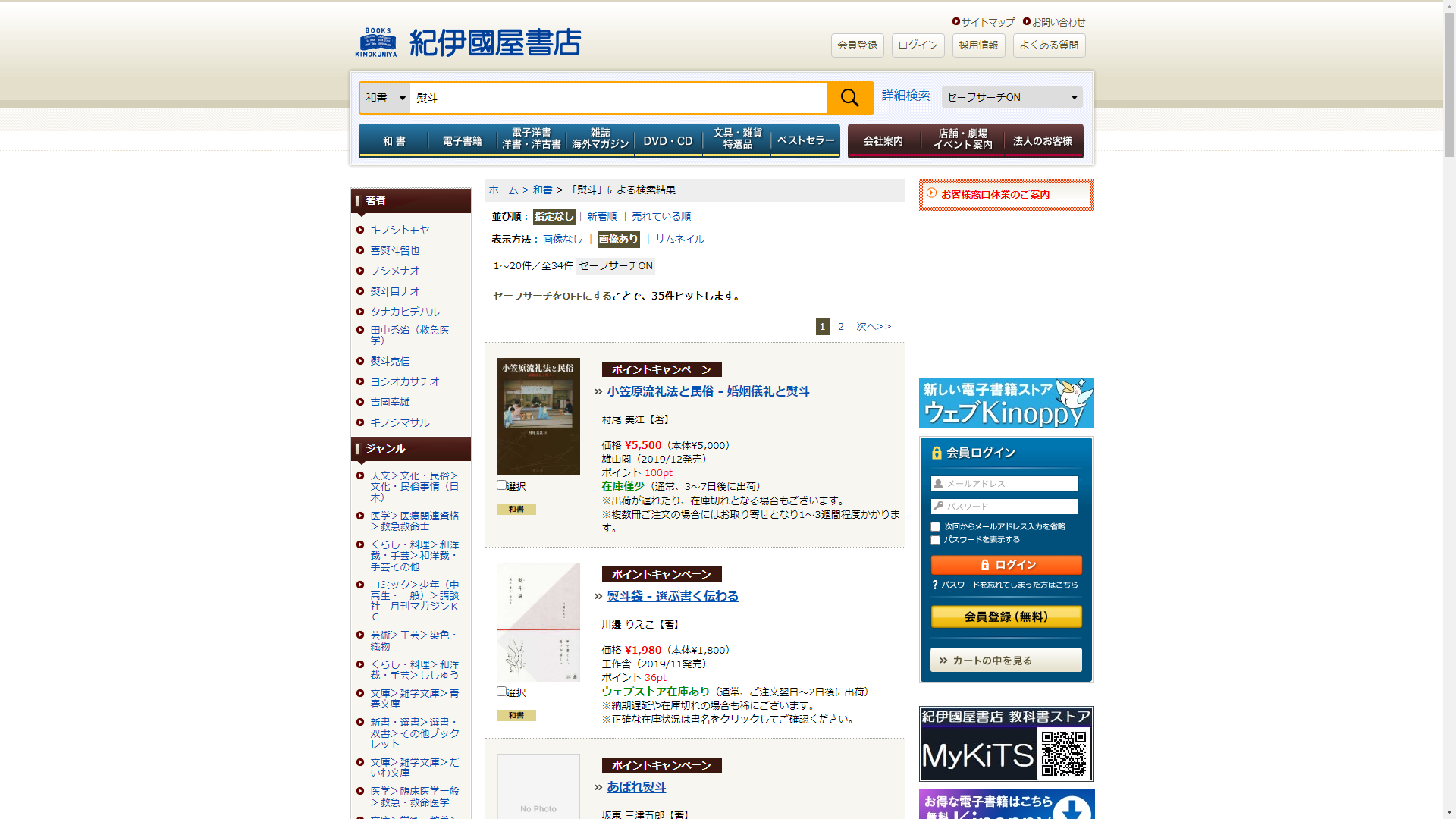Tick the 選択 checkbox for 小笠原流礼法と民俗
This screenshot has width=1456, height=819.
click(x=501, y=485)
